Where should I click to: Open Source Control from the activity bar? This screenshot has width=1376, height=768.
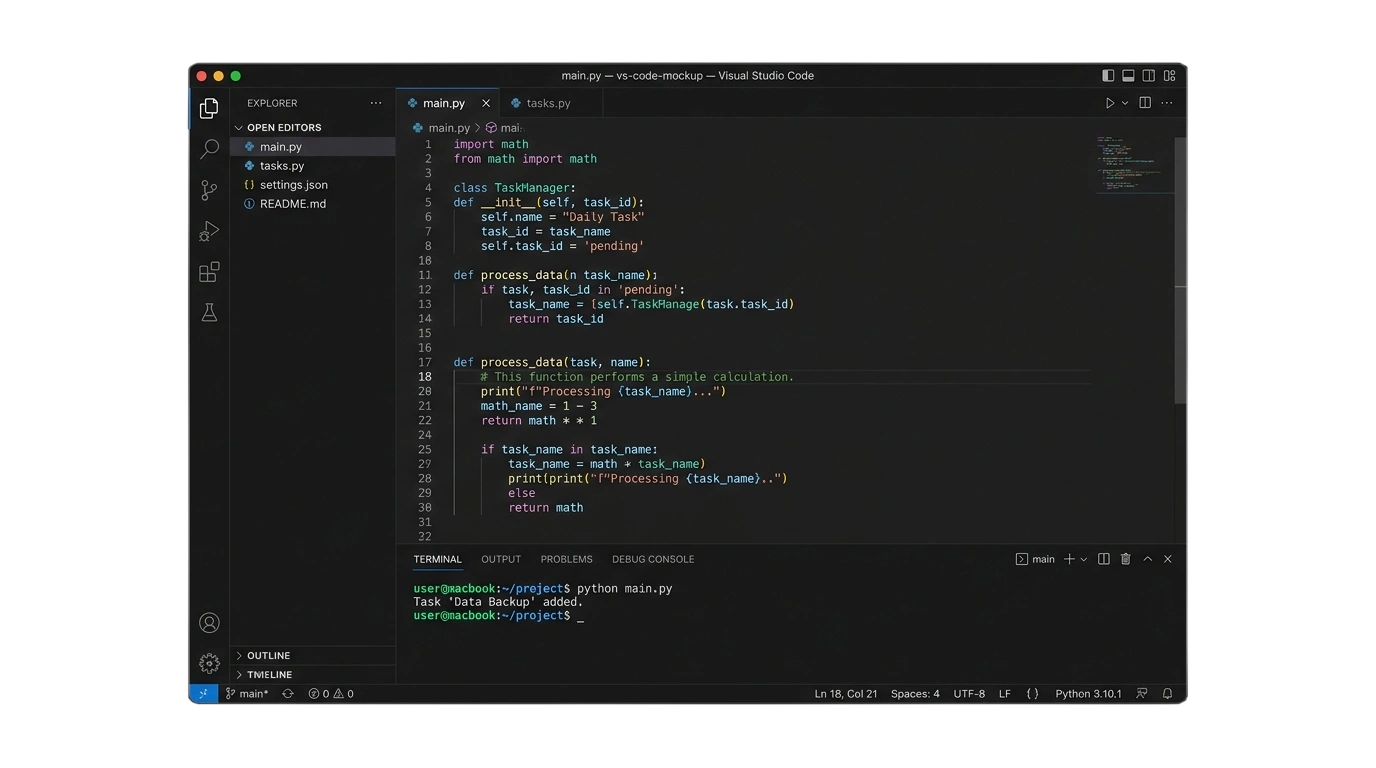pyautogui.click(x=209, y=189)
